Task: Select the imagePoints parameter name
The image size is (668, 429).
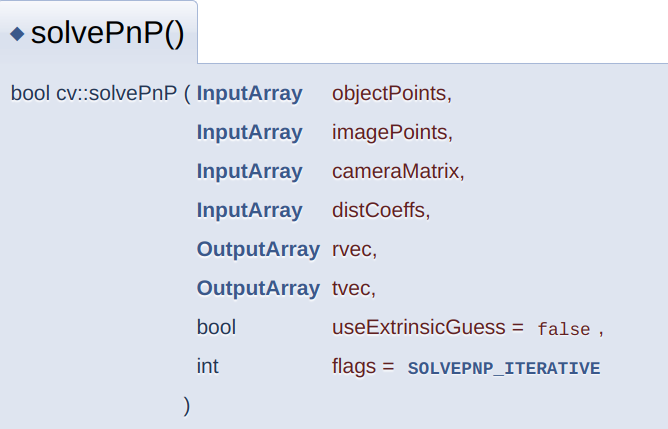Action: coord(390,132)
